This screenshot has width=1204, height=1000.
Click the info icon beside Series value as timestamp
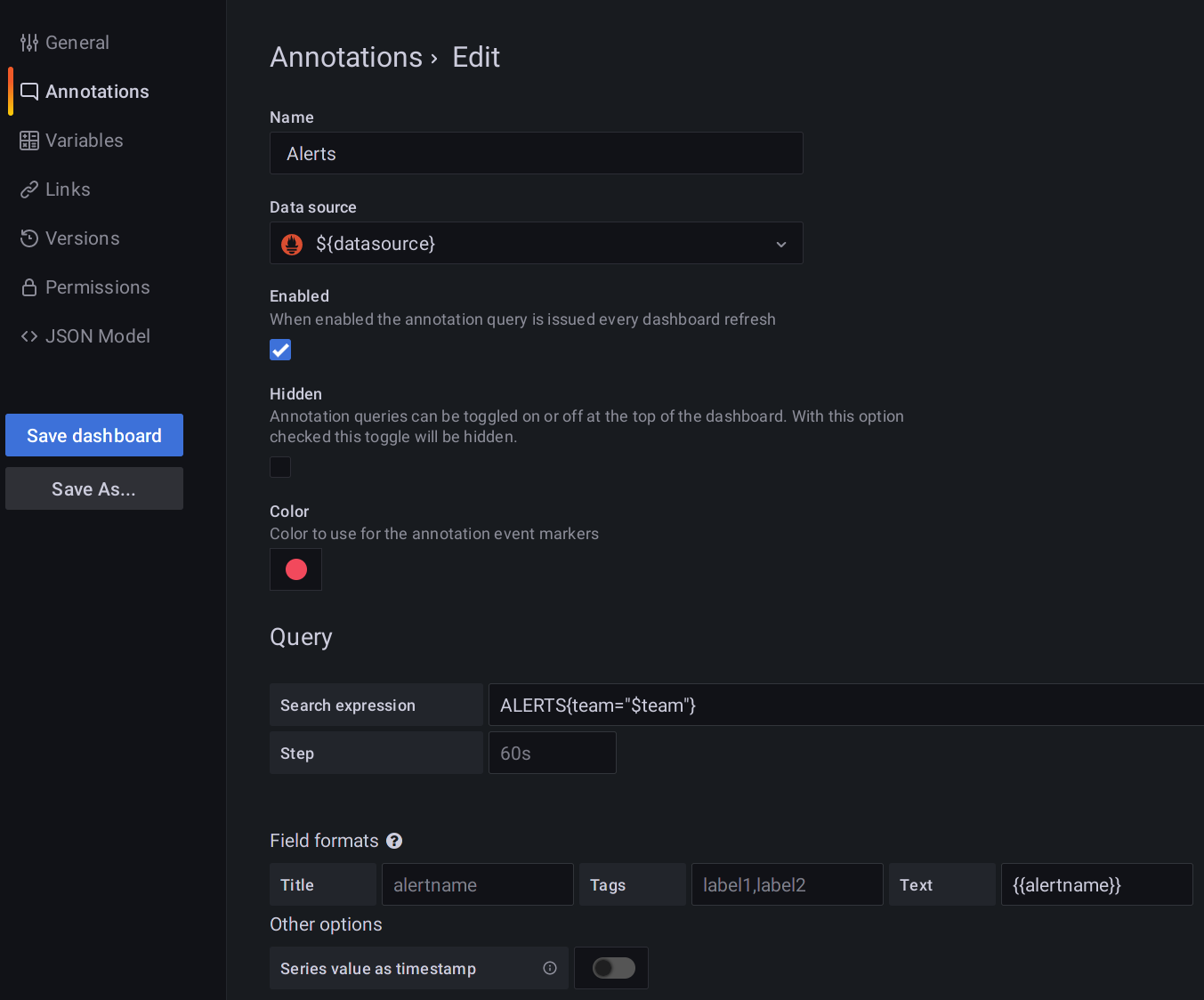[x=550, y=968]
